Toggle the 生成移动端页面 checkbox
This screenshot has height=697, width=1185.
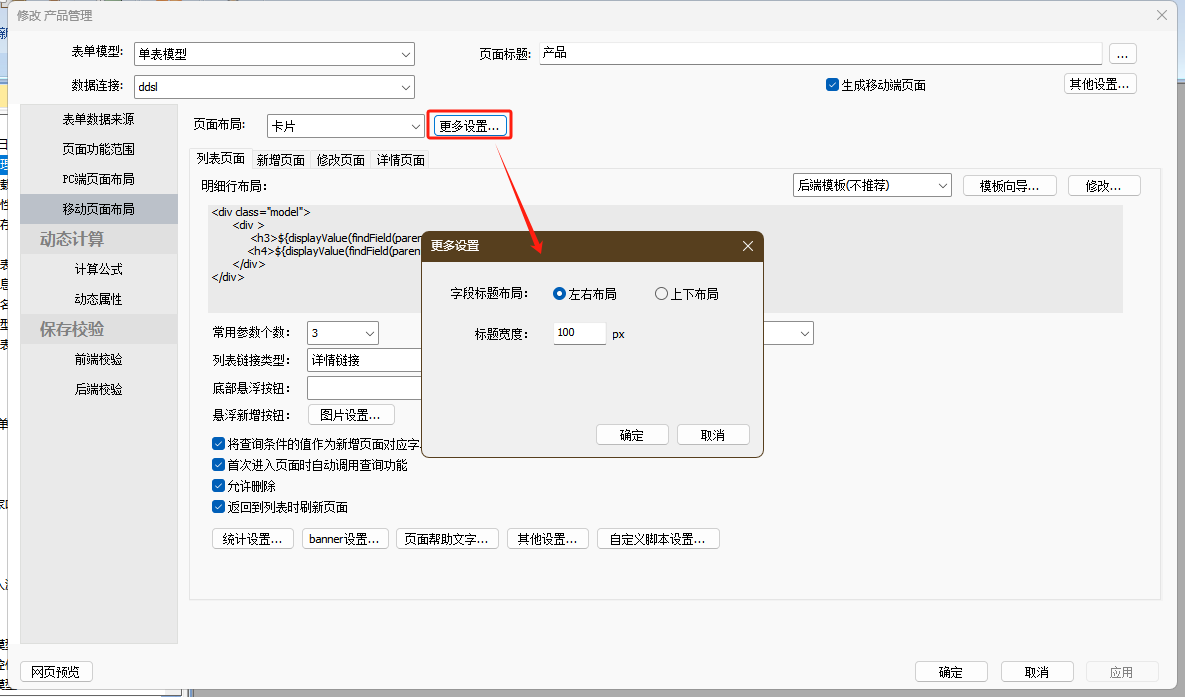pyautogui.click(x=832, y=85)
